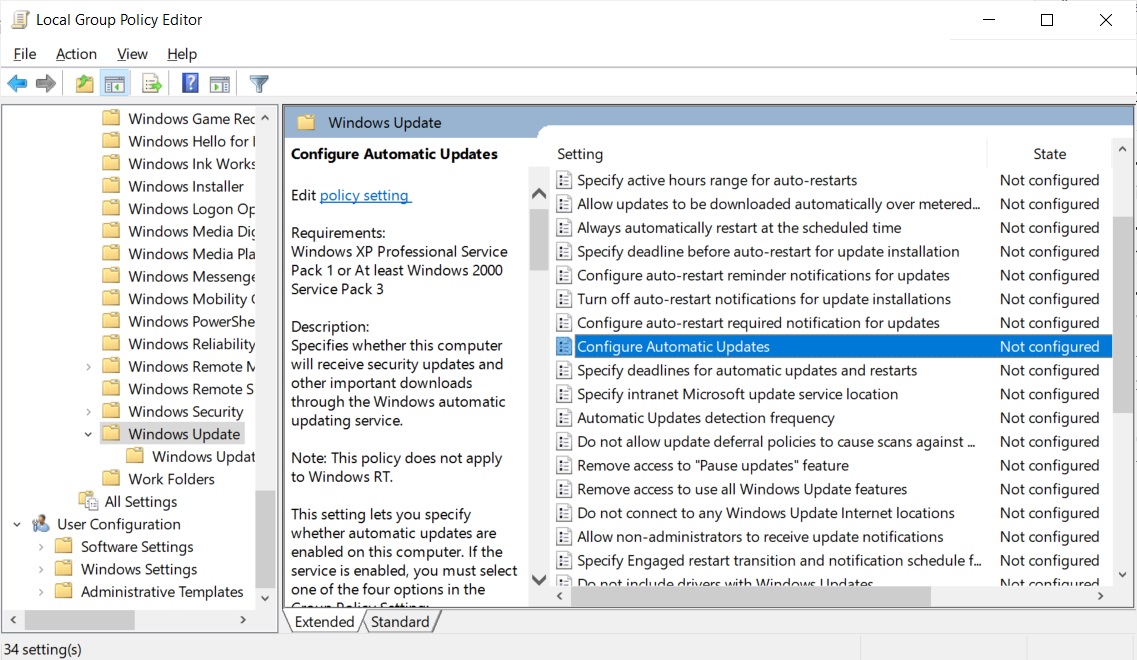1137x660 pixels.
Task: Expand the Software Settings node
Action: [41, 547]
